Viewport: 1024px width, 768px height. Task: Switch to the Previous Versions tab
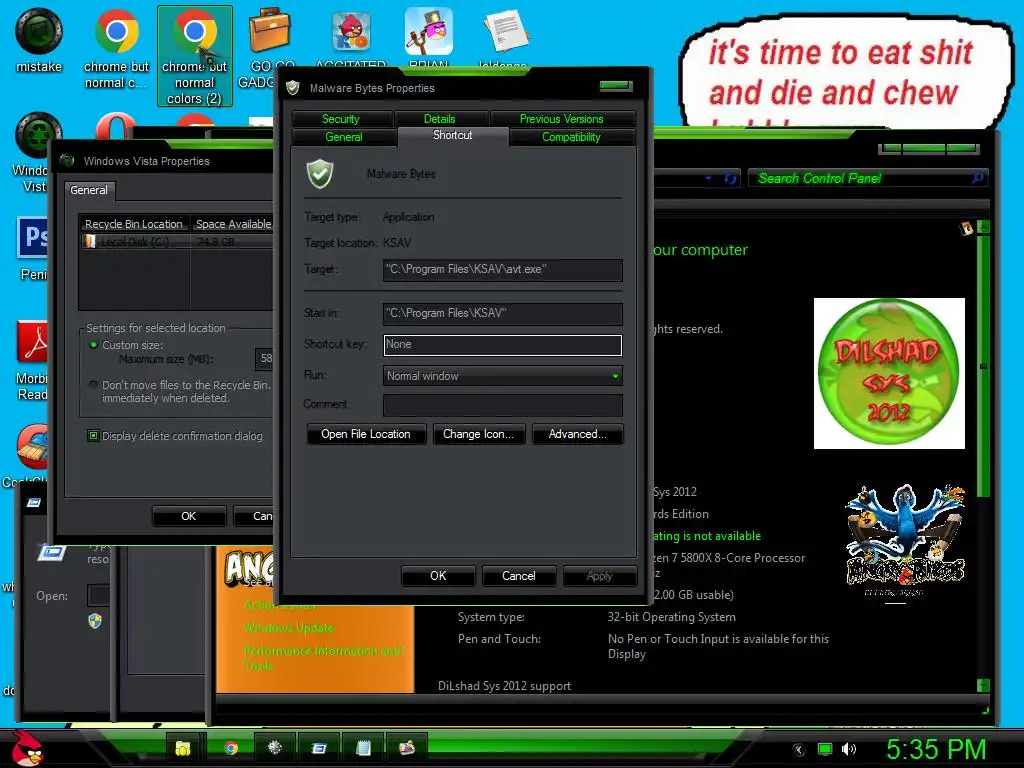pyautogui.click(x=562, y=119)
